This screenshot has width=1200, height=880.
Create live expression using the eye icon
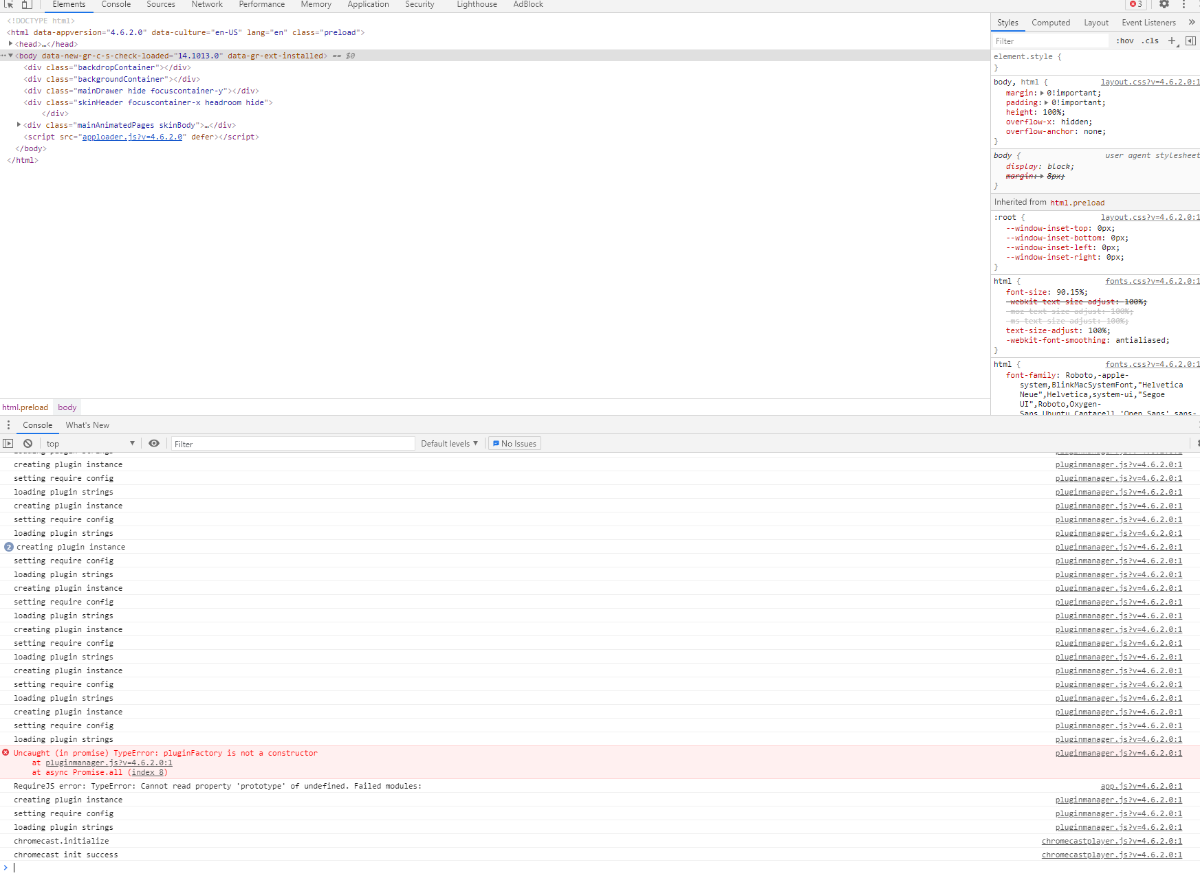coord(154,443)
